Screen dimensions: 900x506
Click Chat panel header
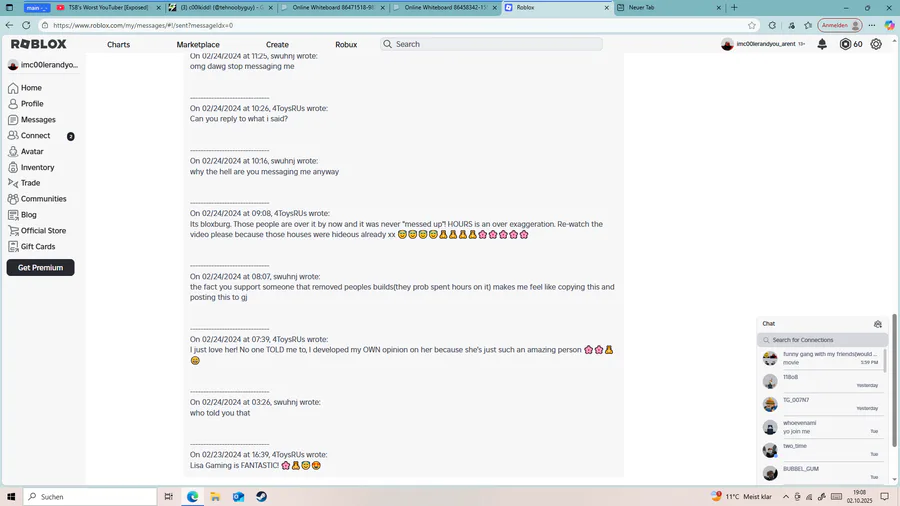point(822,324)
